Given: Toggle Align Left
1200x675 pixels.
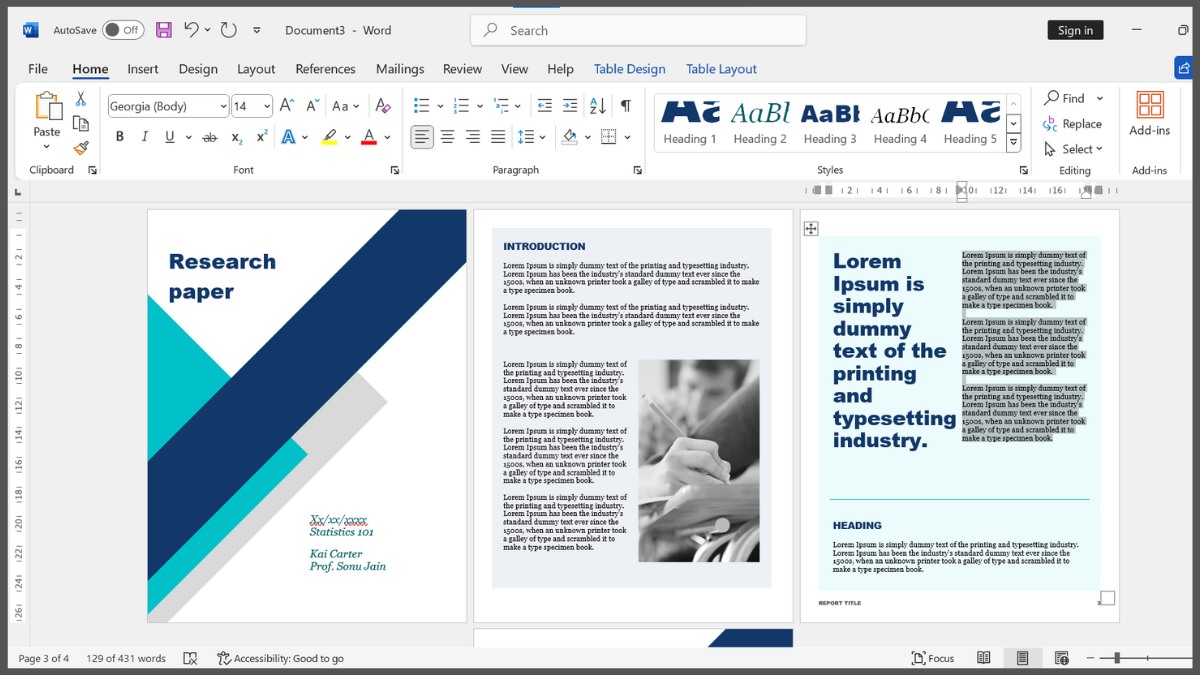Looking at the screenshot, I should pyautogui.click(x=422, y=137).
